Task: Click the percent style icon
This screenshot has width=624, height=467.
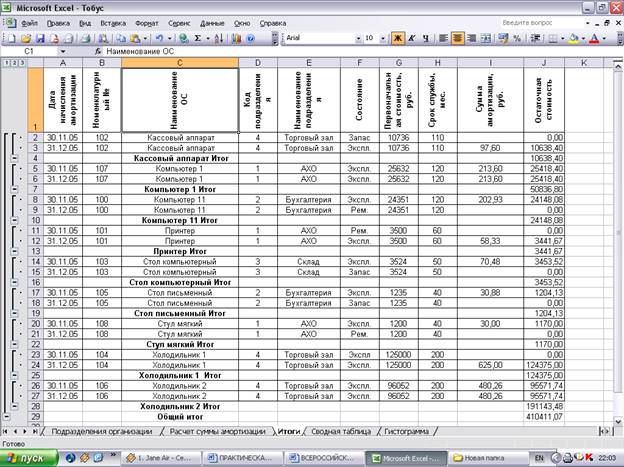Action: pyautogui.click(x=517, y=38)
